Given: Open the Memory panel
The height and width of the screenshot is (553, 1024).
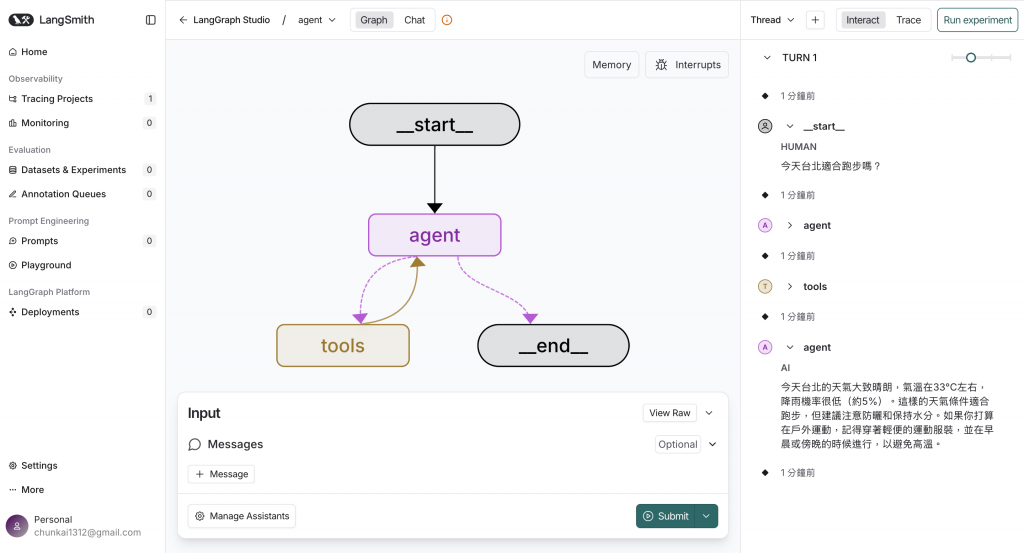Looking at the screenshot, I should point(611,65).
